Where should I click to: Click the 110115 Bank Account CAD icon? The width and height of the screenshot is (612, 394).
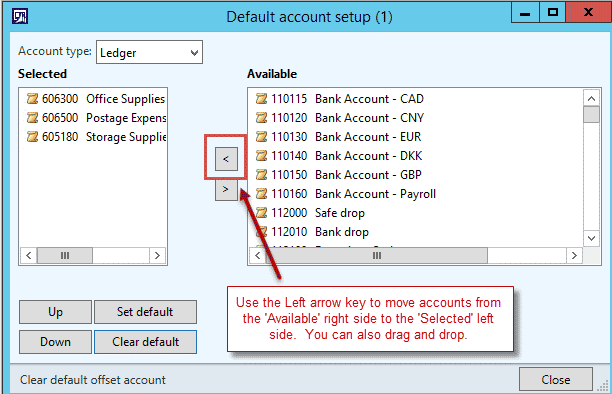pos(262,99)
